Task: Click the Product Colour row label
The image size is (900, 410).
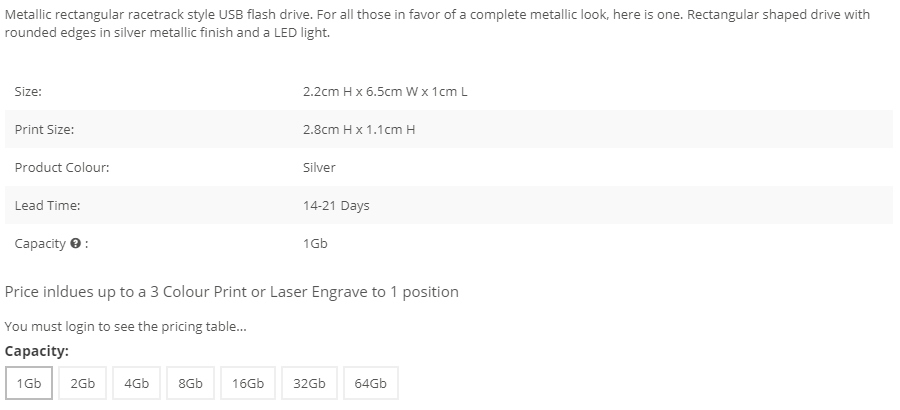Action: 62,168
